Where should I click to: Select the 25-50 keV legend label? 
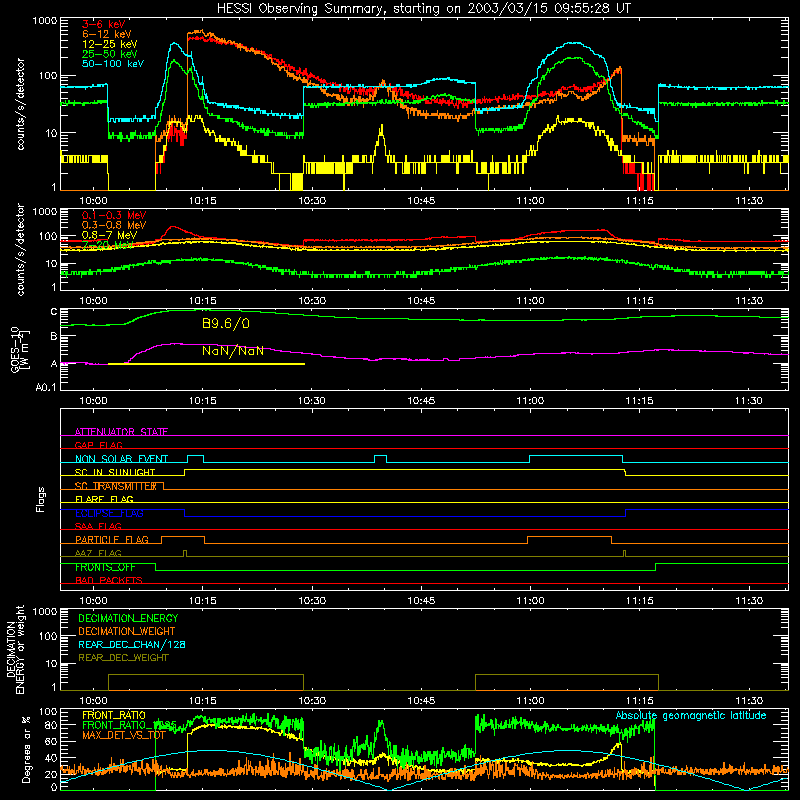[110, 54]
